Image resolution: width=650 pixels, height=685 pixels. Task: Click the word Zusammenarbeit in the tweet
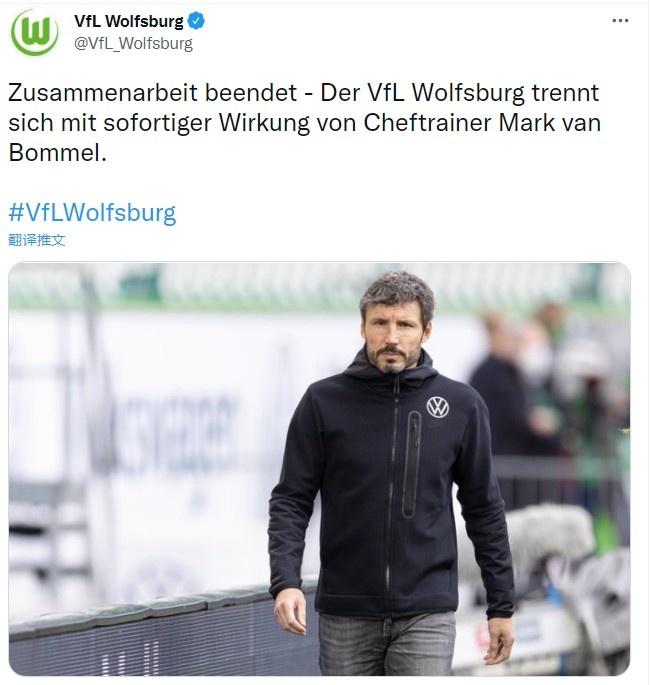pyautogui.click(x=103, y=93)
